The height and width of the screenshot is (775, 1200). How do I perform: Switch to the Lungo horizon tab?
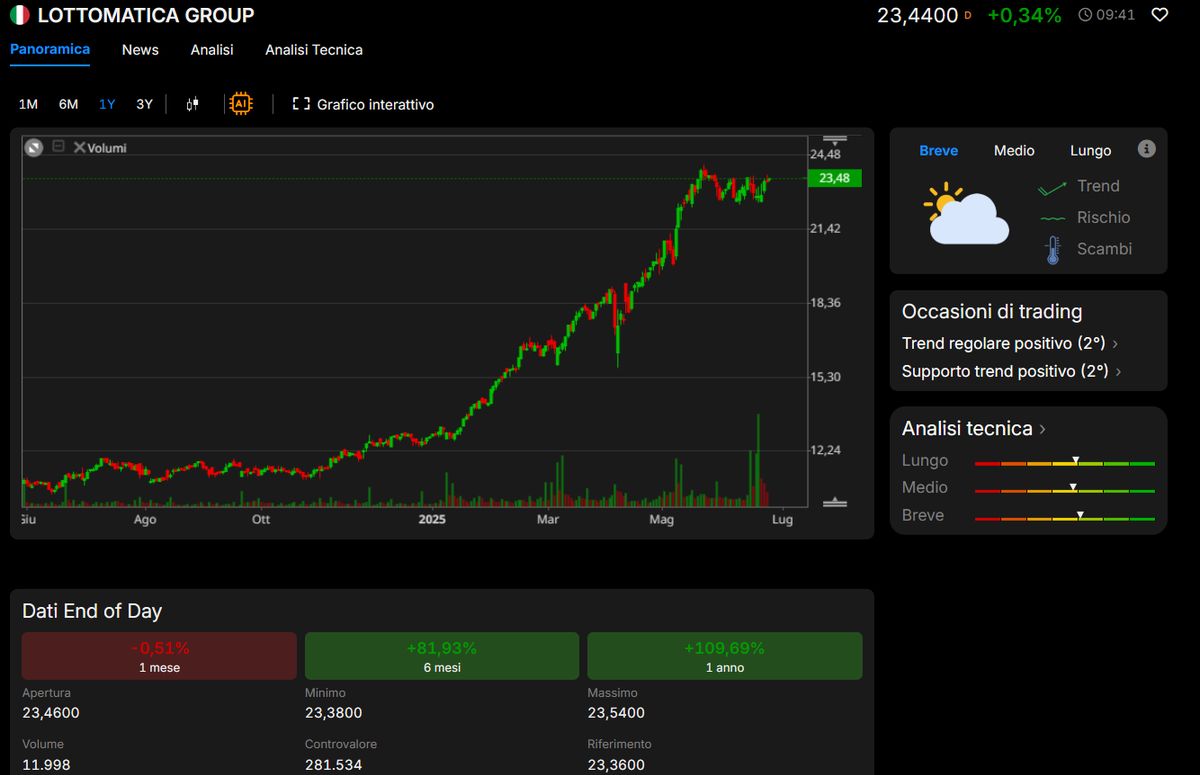click(x=1090, y=150)
